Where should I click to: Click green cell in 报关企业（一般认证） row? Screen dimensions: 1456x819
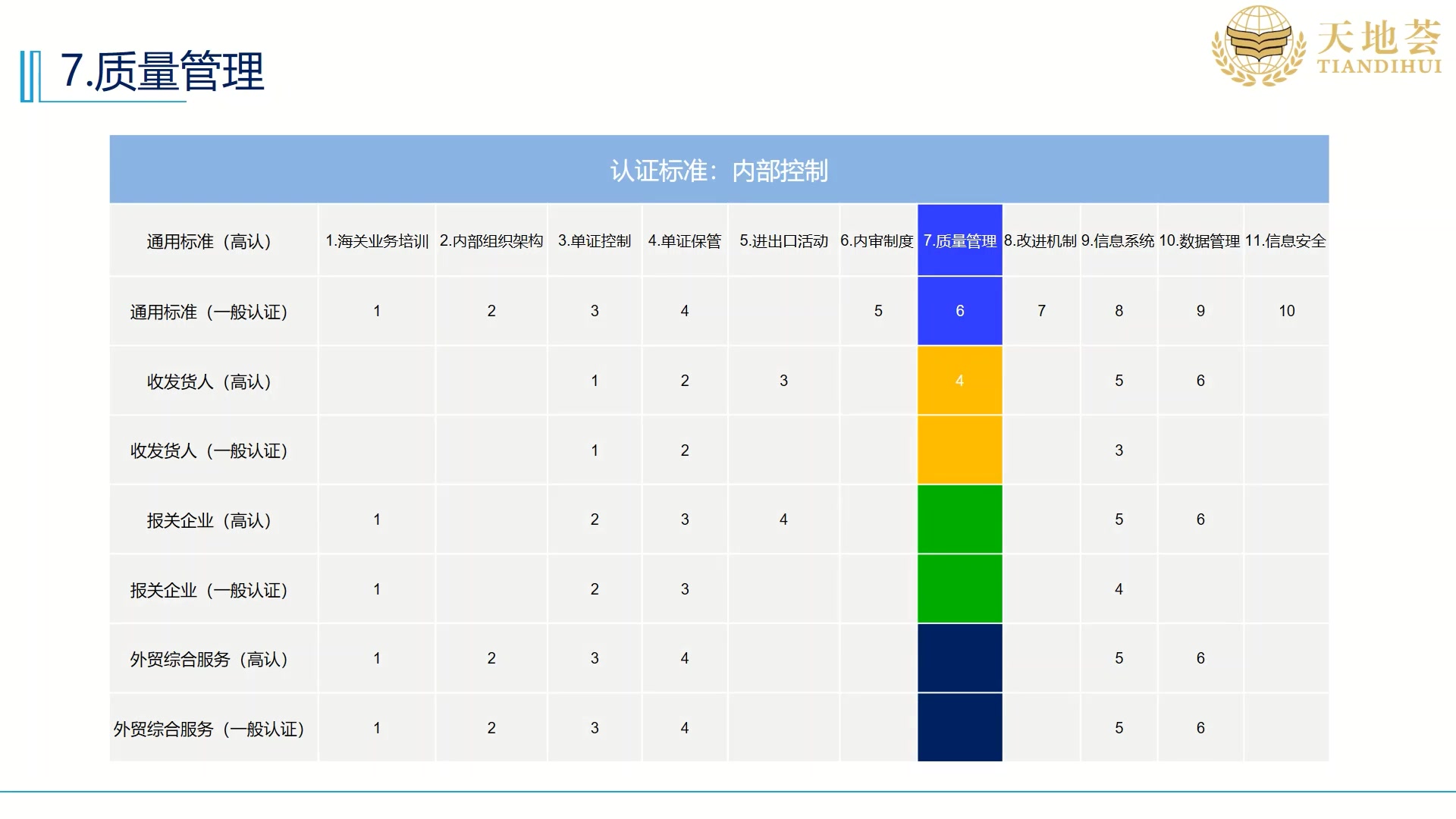pos(960,589)
